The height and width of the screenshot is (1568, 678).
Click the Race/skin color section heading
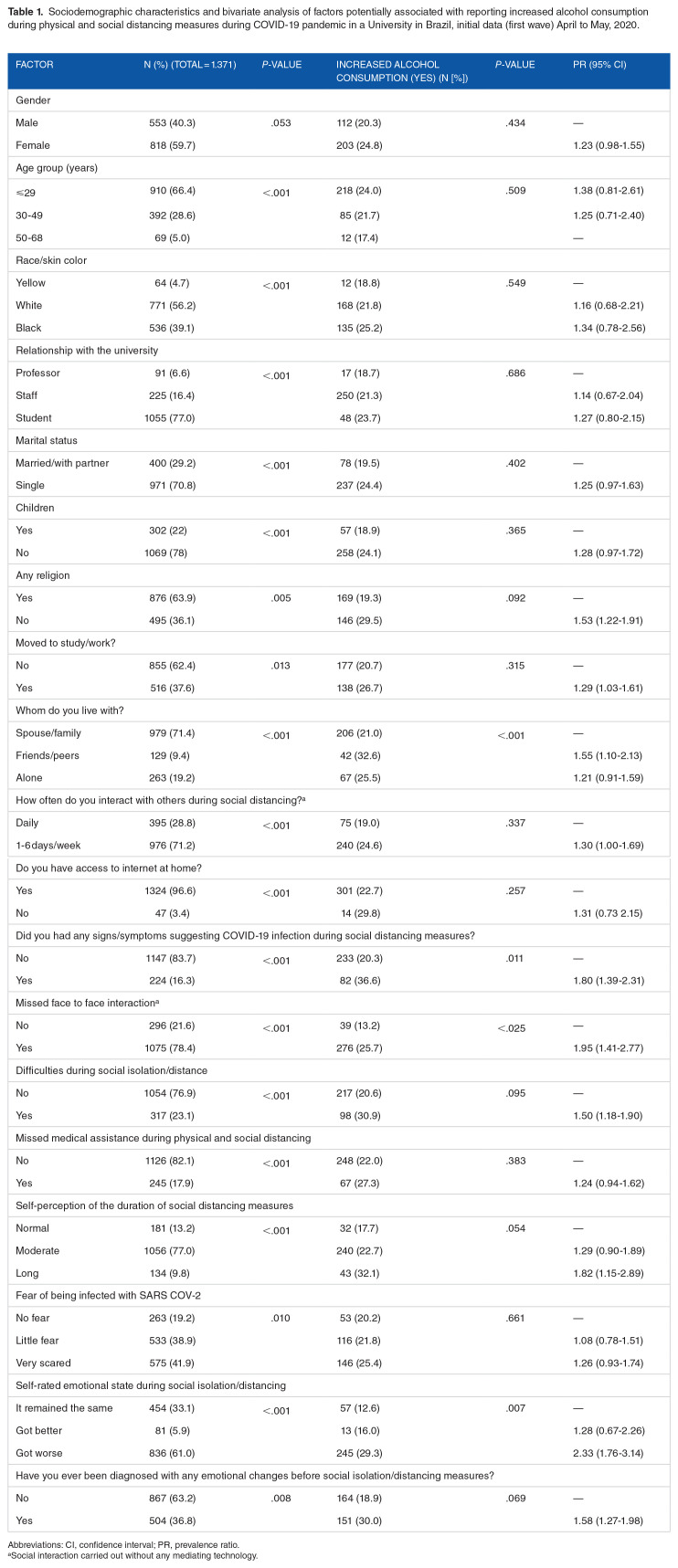51,260
